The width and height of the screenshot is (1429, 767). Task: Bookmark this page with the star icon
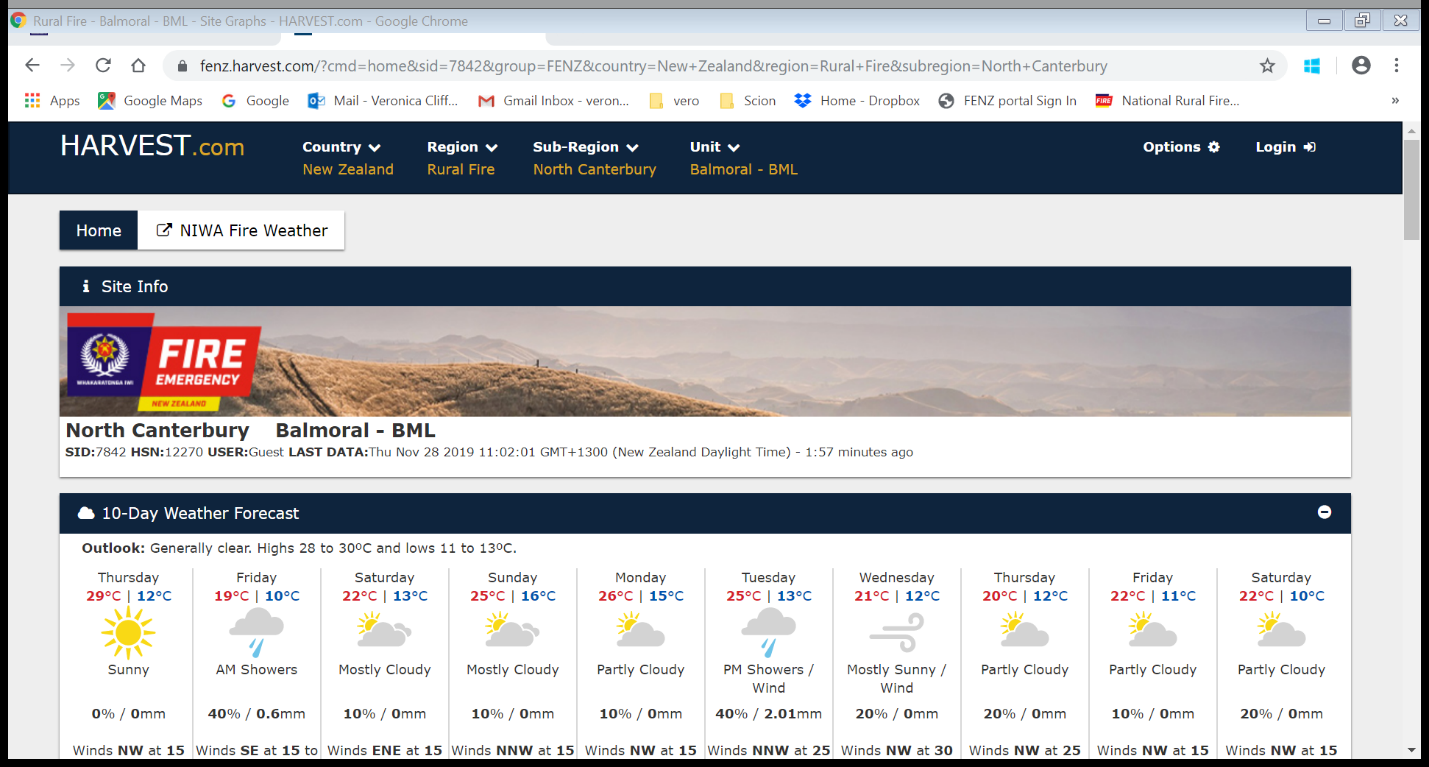coord(1267,66)
